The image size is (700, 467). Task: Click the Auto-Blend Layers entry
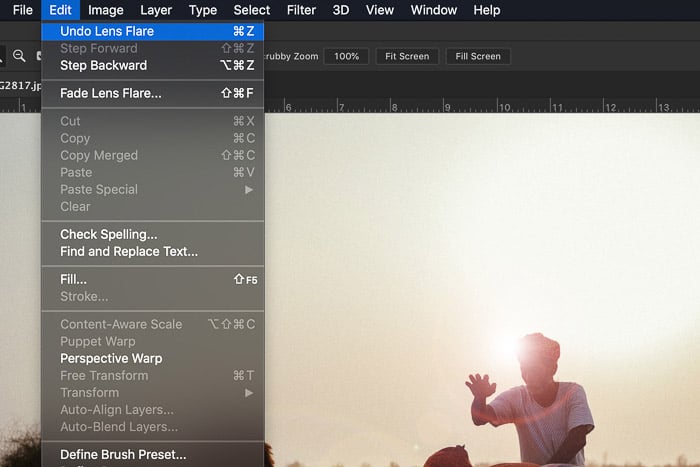pyautogui.click(x=152, y=427)
